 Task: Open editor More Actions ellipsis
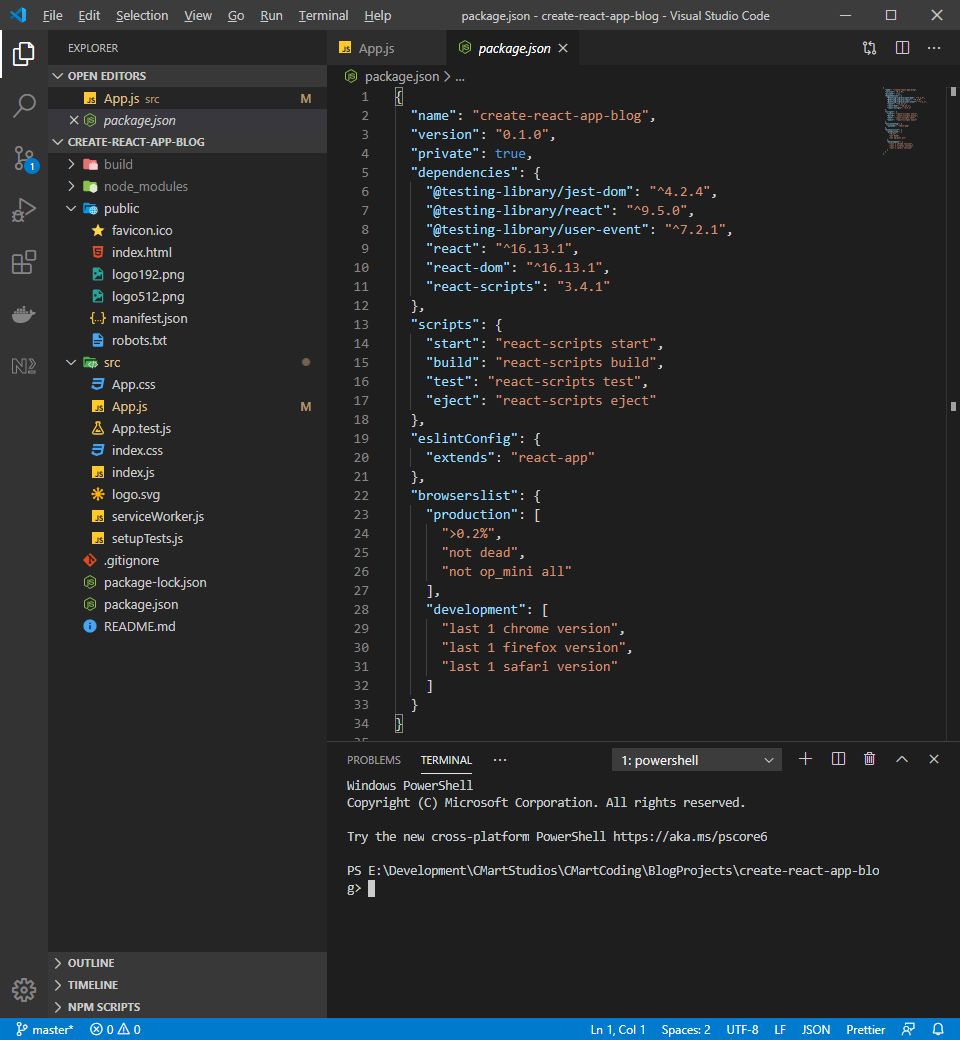click(x=934, y=48)
